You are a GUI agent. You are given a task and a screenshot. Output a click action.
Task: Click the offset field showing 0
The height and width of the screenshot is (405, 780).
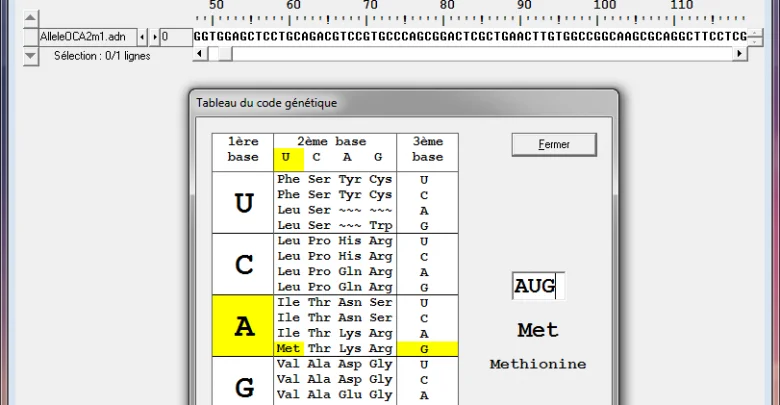tap(176, 37)
